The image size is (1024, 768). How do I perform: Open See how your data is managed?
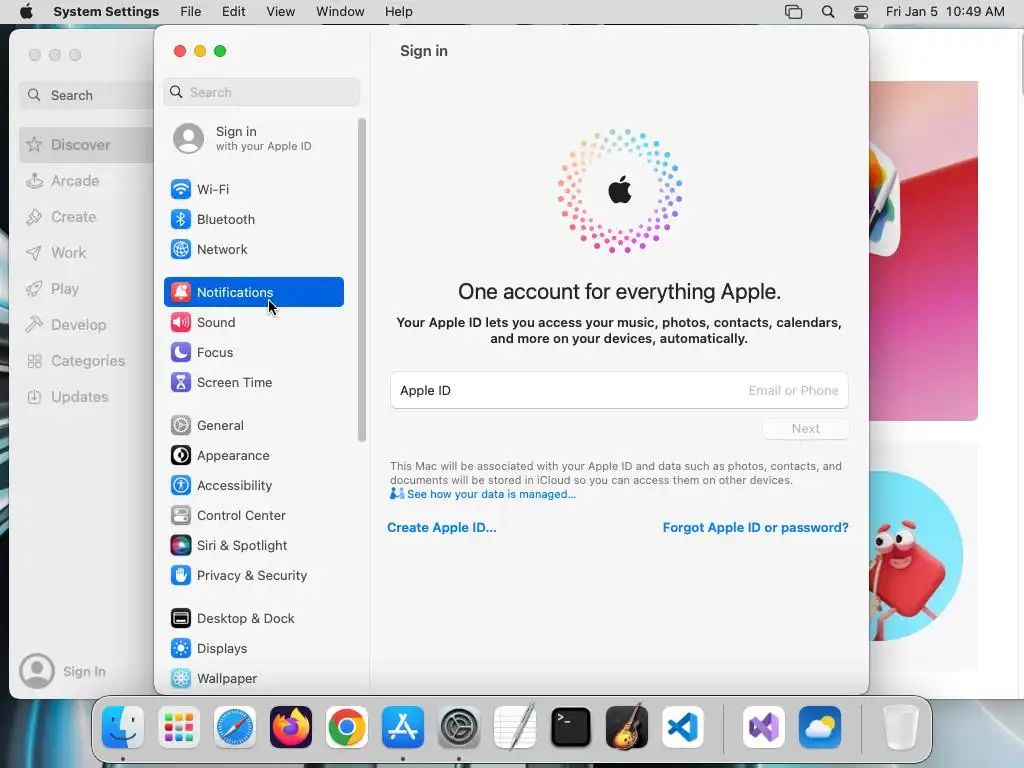(491, 494)
